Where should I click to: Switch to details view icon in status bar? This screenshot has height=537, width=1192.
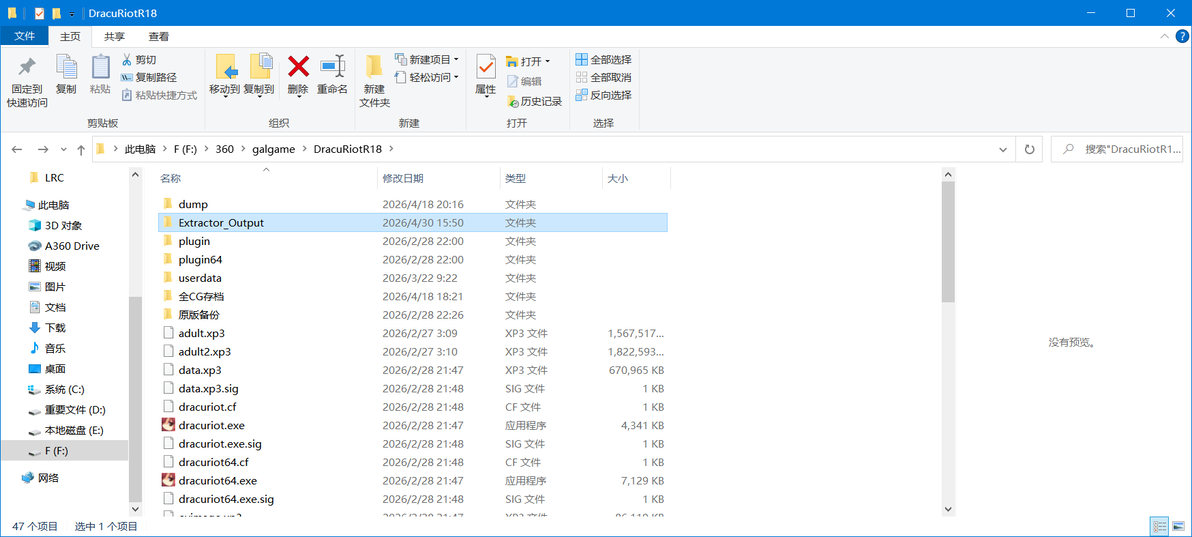1159,526
